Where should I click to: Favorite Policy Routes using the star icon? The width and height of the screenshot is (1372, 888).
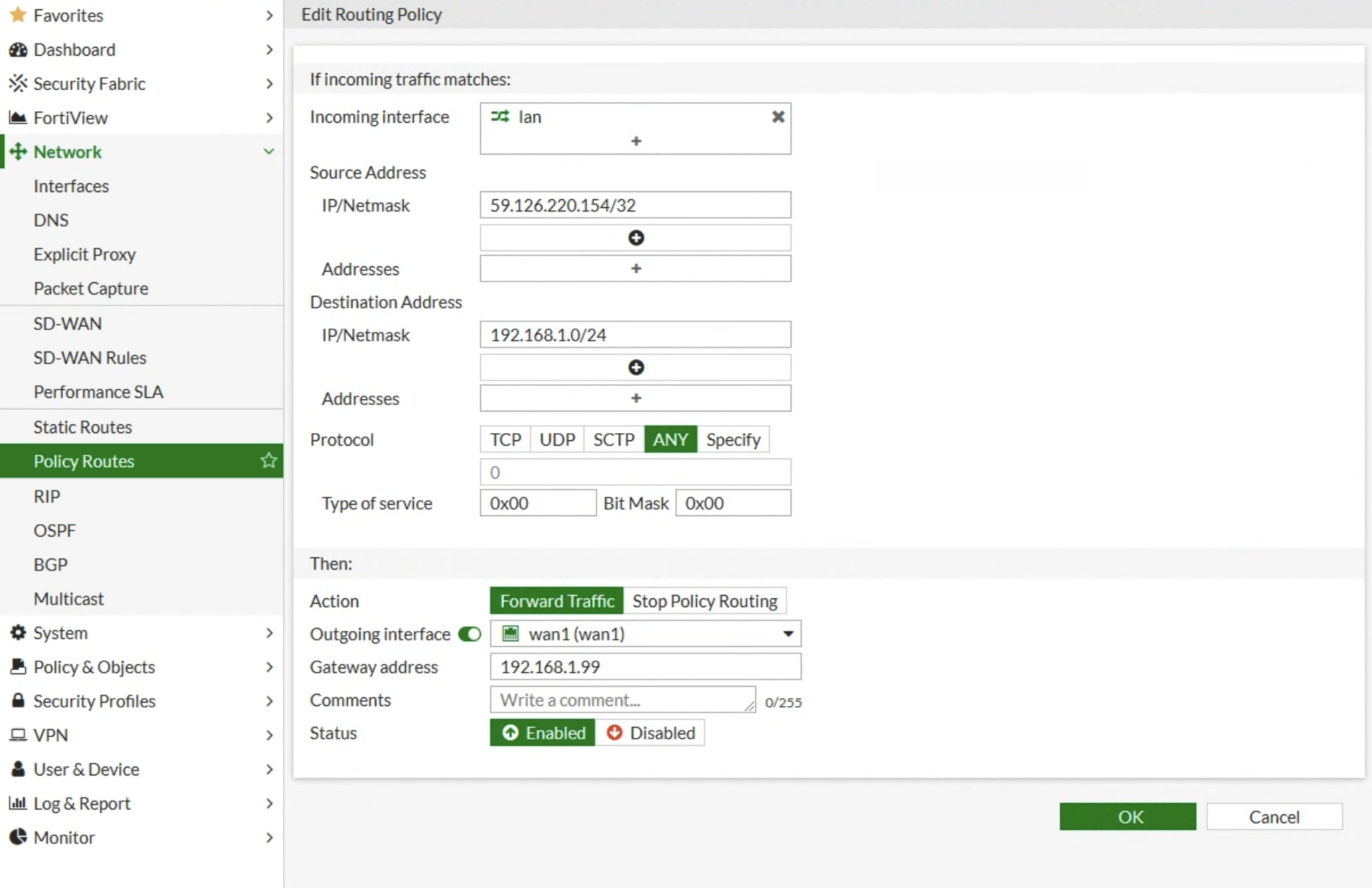(269, 461)
